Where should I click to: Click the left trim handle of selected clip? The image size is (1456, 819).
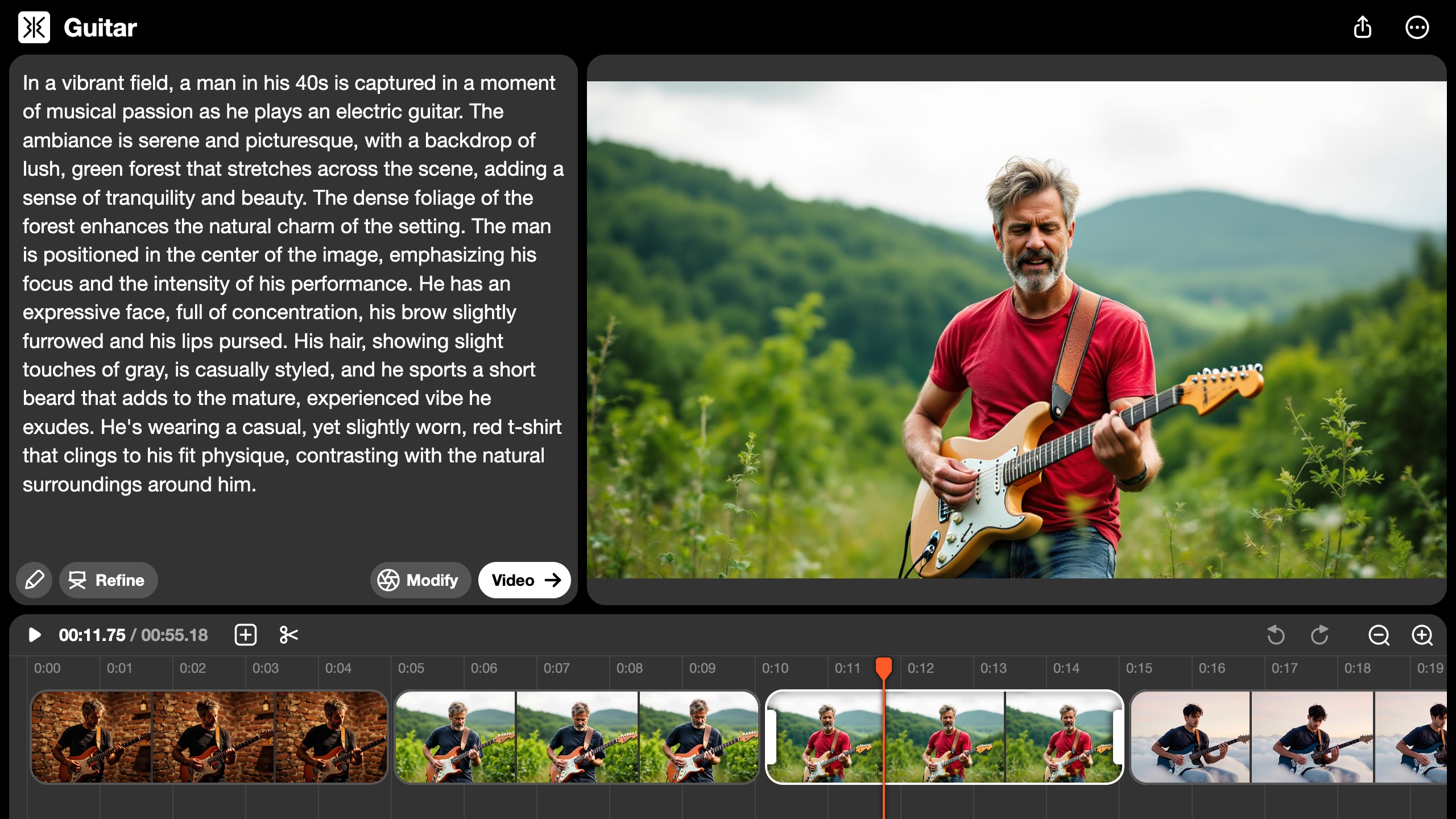(771, 737)
